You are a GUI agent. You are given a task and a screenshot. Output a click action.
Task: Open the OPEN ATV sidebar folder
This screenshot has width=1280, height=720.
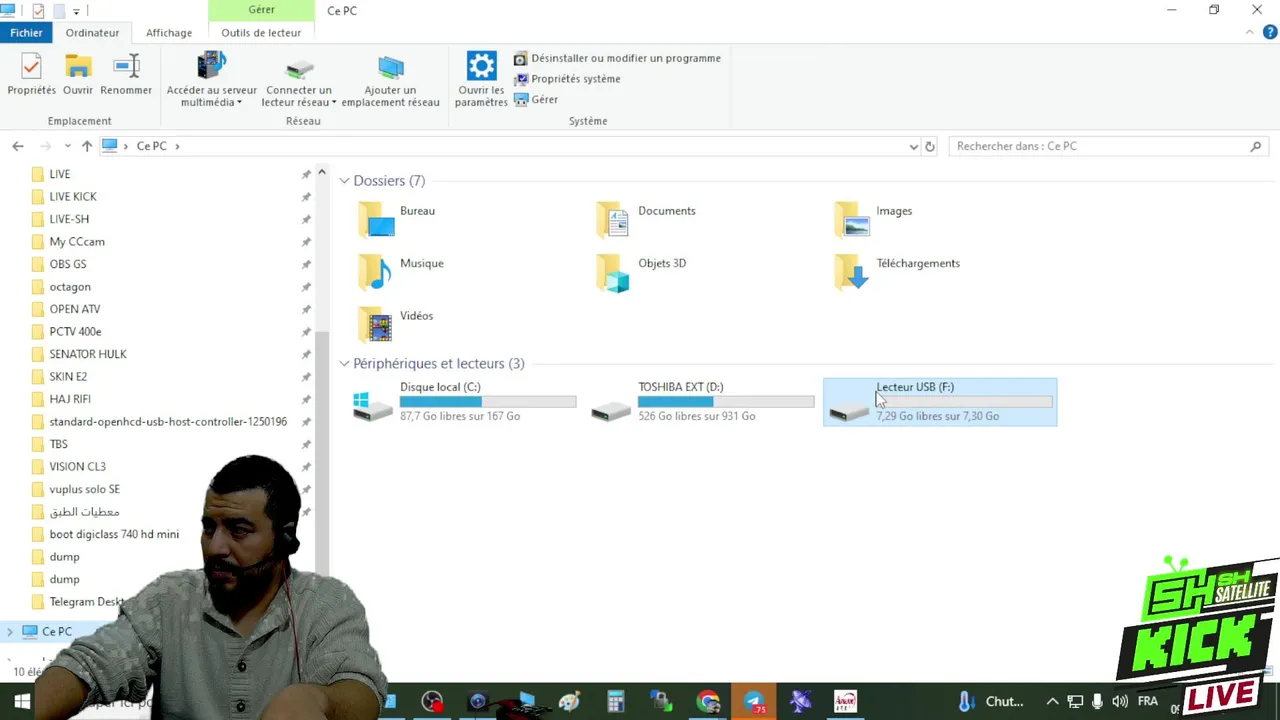(75, 309)
